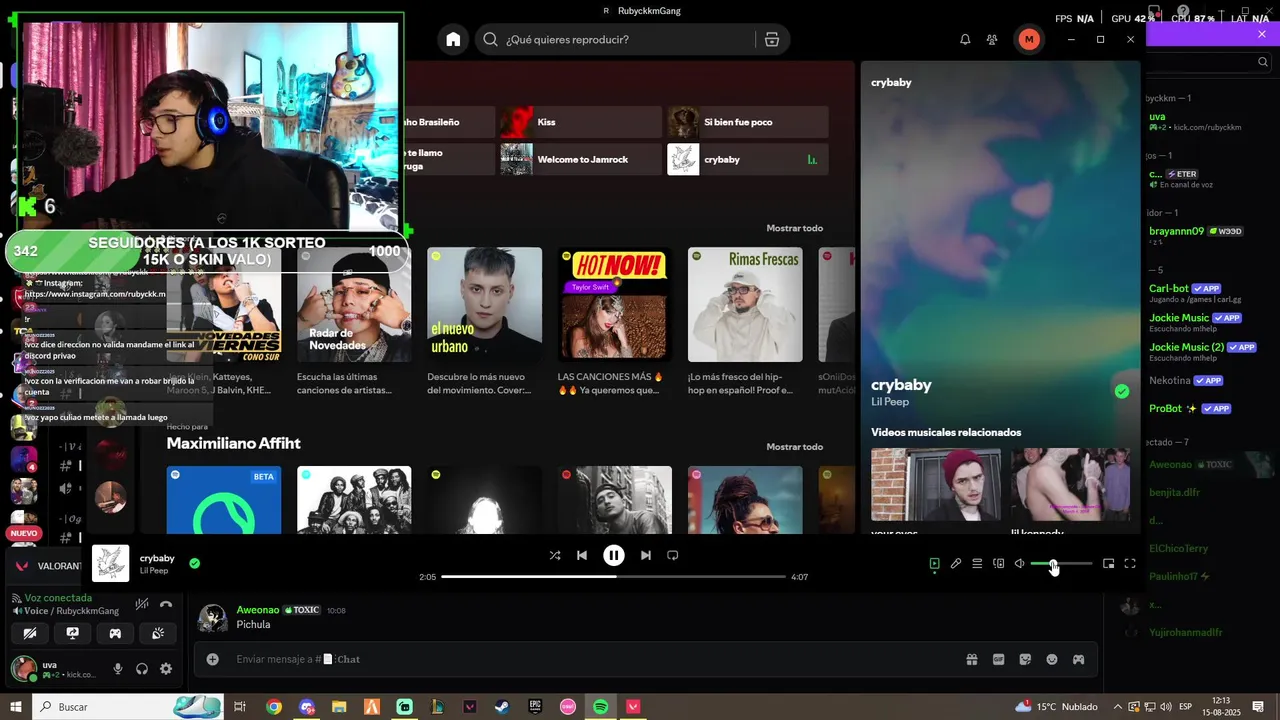Open the play queue icon

point(977,564)
